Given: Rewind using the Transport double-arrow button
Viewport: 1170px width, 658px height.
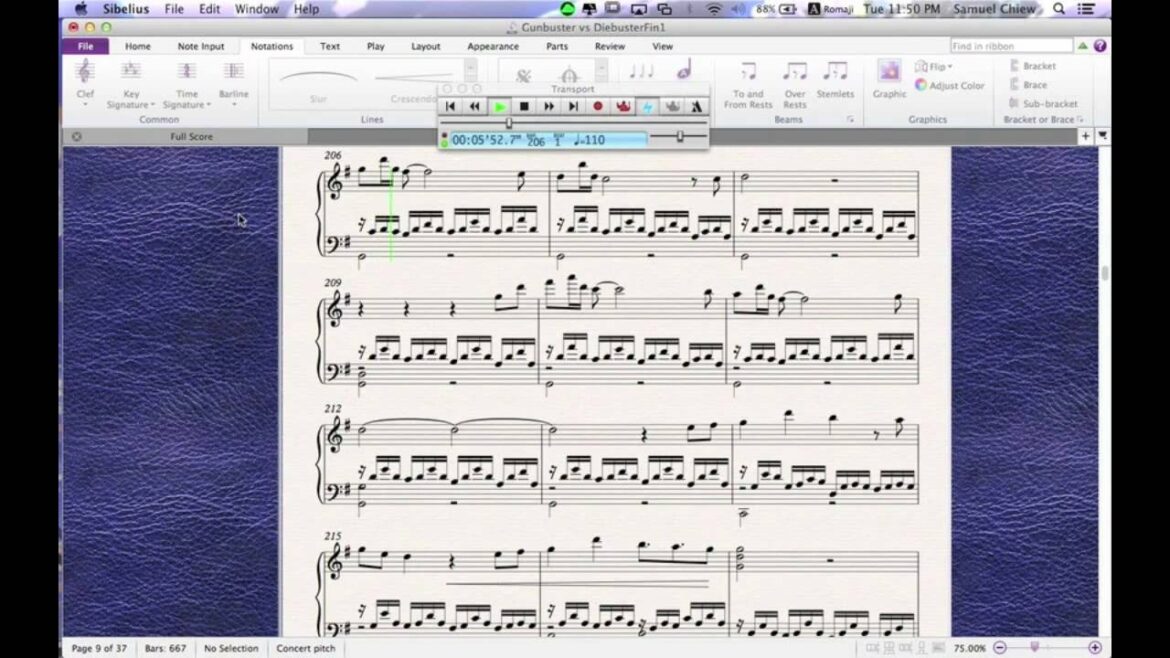Looking at the screenshot, I should coord(475,106).
